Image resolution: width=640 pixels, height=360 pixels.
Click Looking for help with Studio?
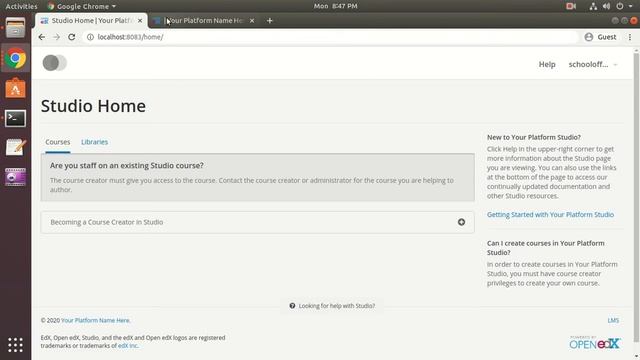coord(337,306)
